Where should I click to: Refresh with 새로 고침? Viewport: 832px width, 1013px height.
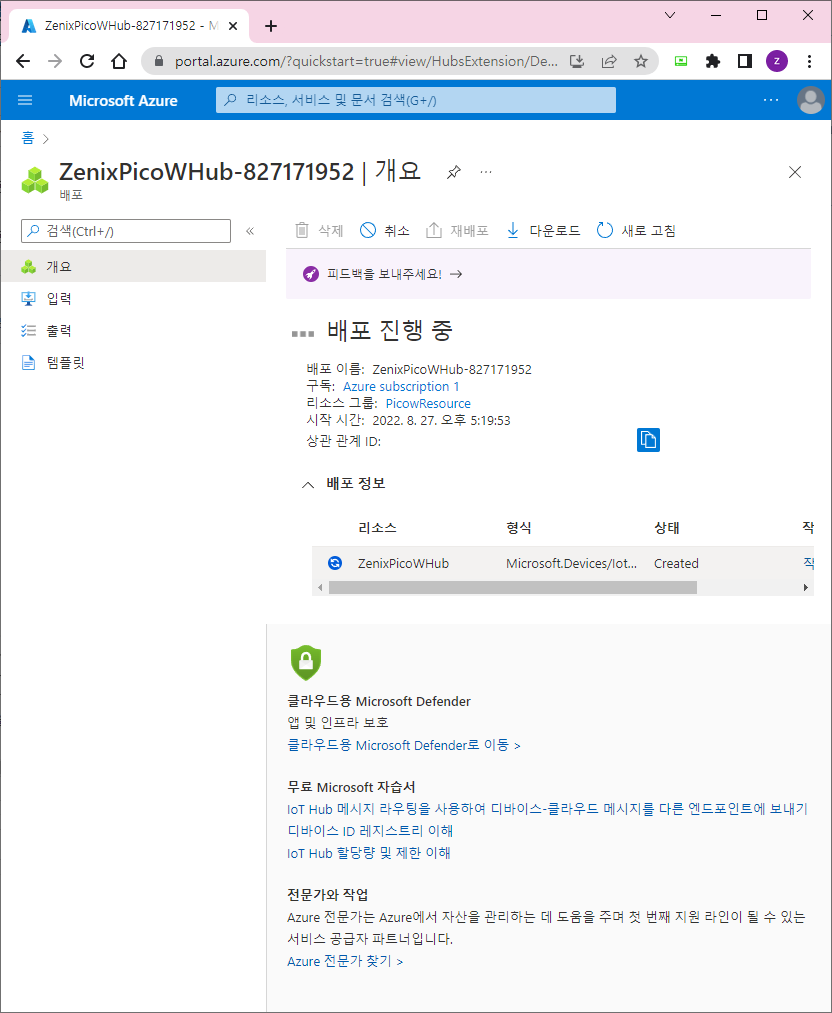coord(636,230)
